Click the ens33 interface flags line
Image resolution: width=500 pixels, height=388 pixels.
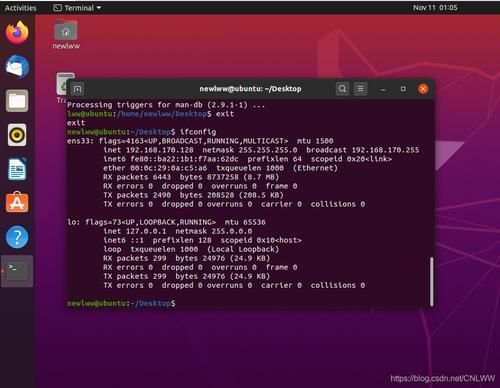(x=200, y=141)
